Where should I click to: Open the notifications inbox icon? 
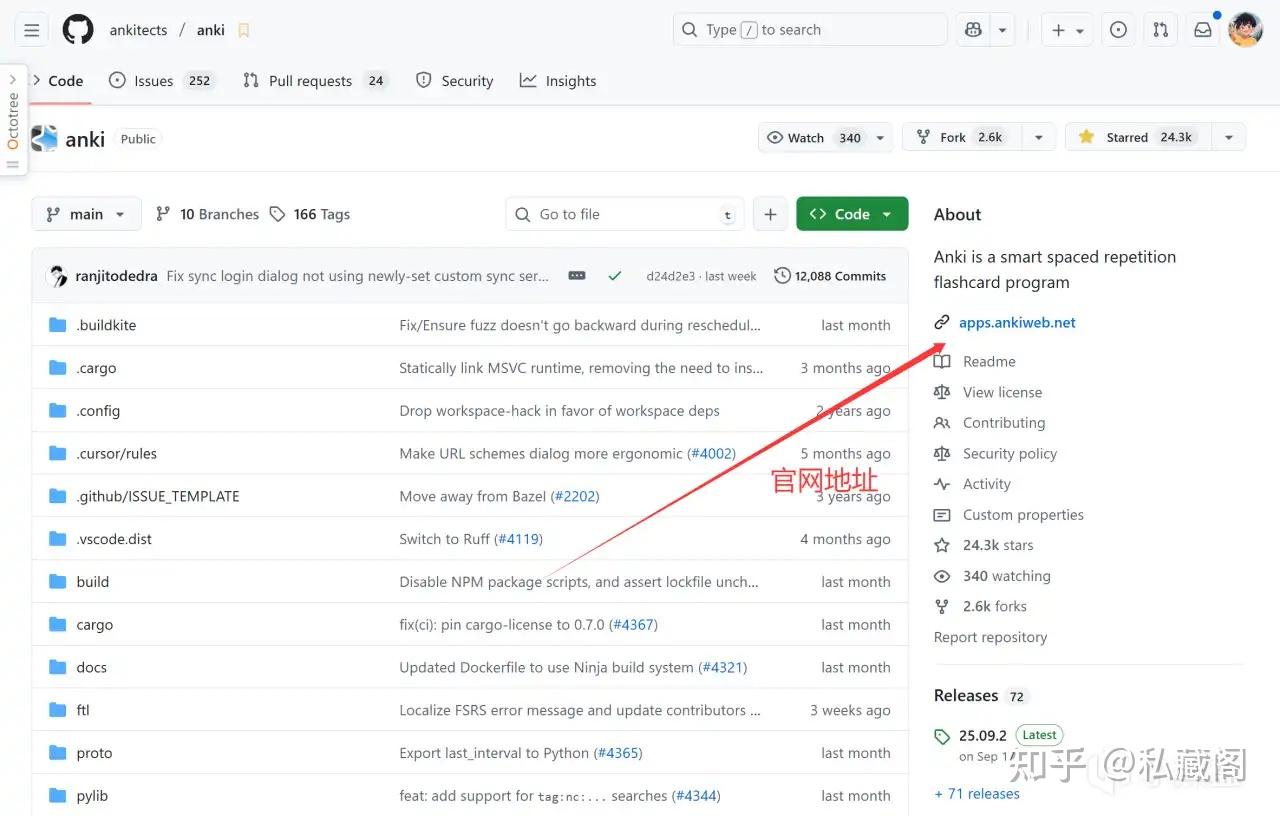(1203, 30)
